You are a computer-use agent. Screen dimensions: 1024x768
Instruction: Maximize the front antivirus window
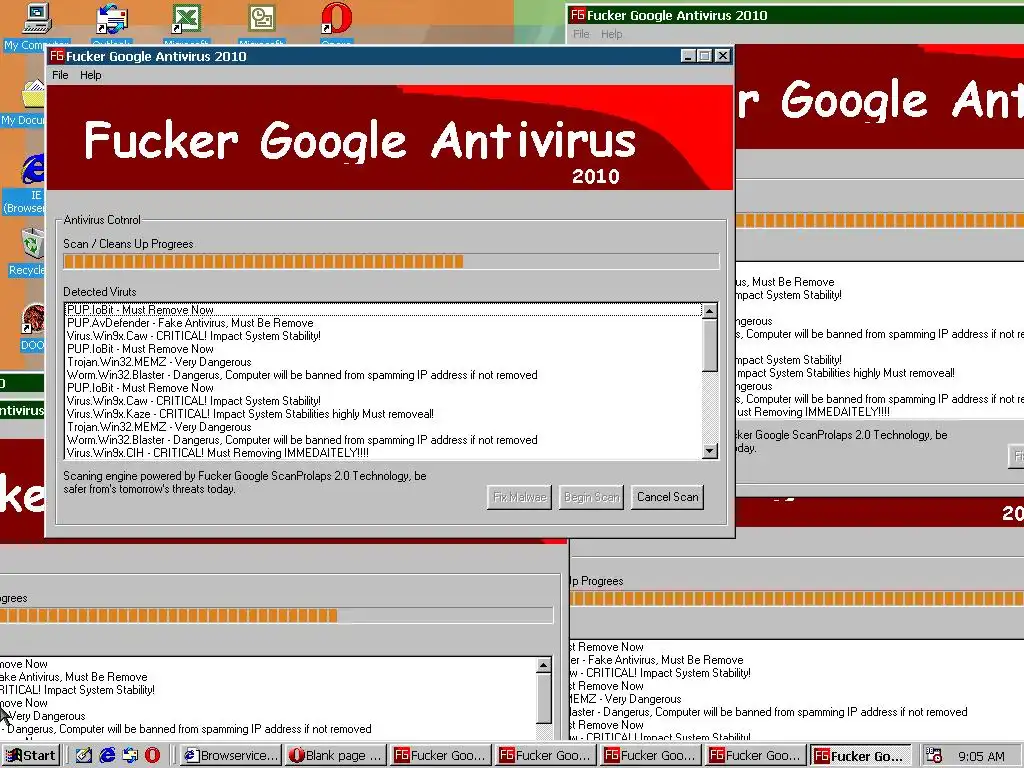[704, 56]
